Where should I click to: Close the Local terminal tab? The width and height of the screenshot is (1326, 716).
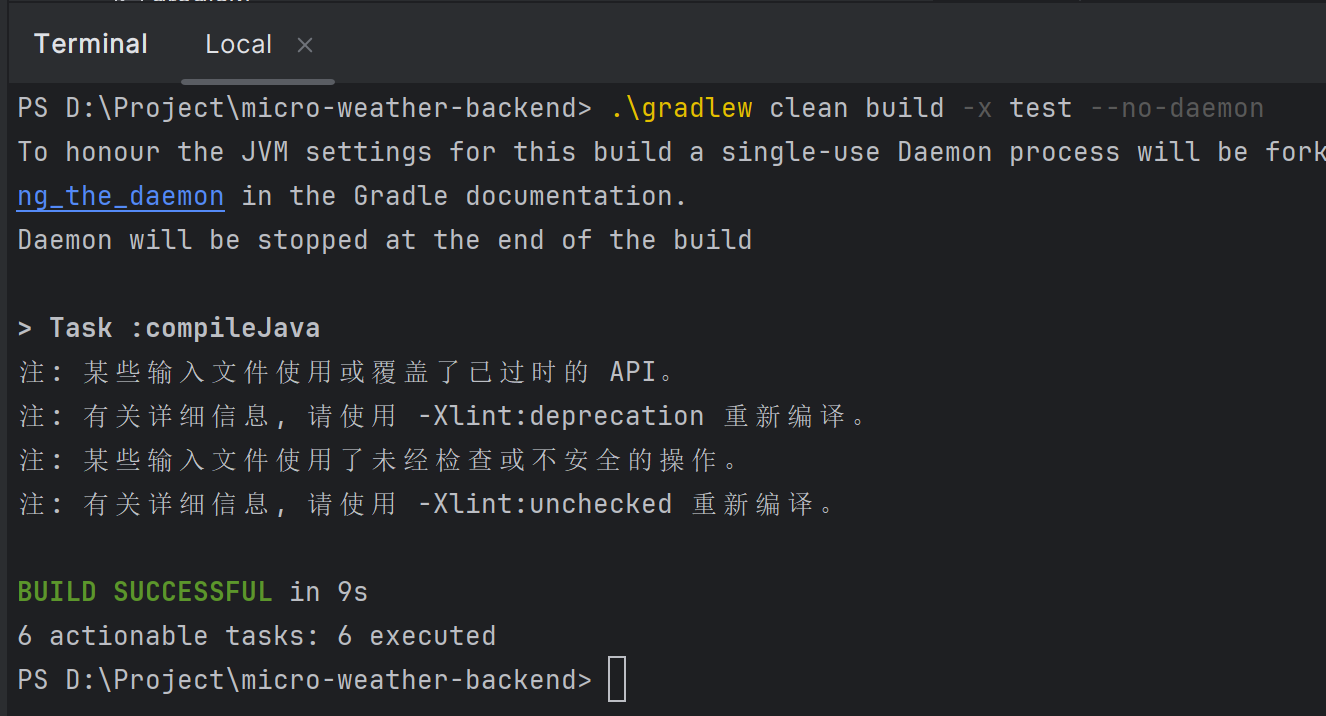(305, 45)
